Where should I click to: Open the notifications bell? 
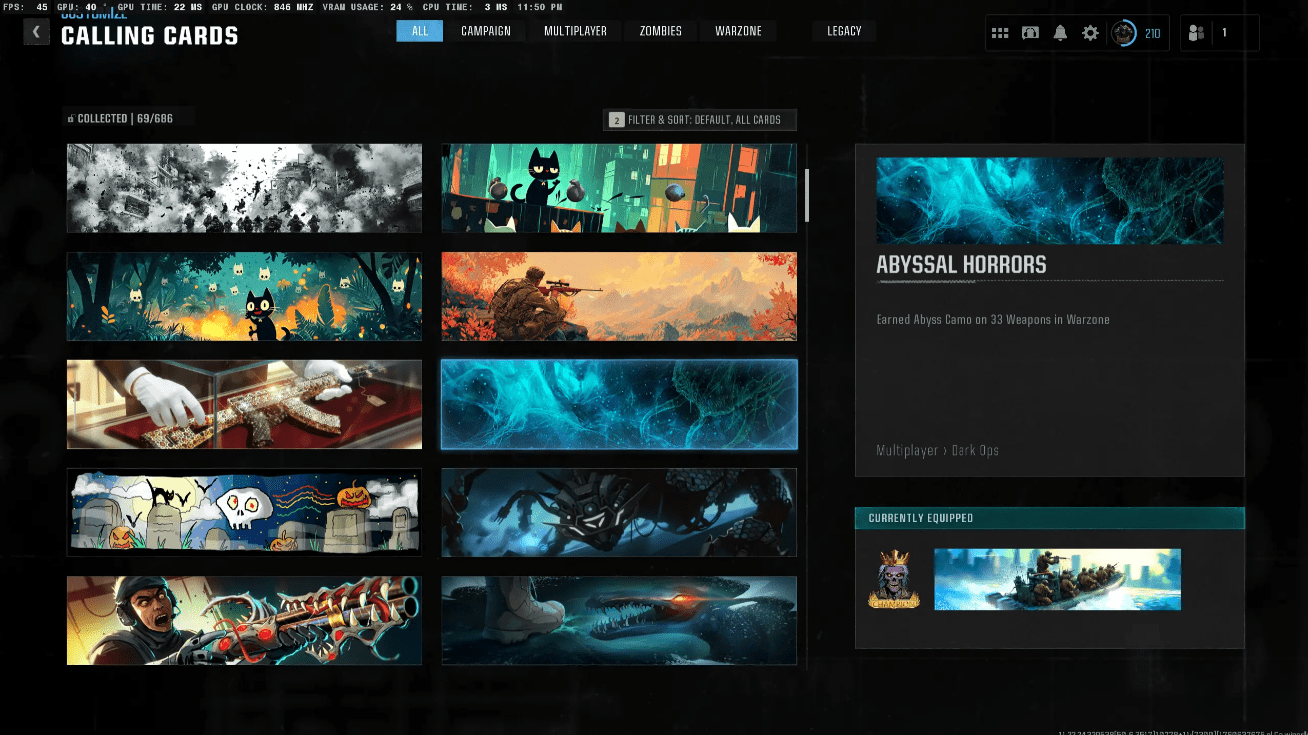1060,33
